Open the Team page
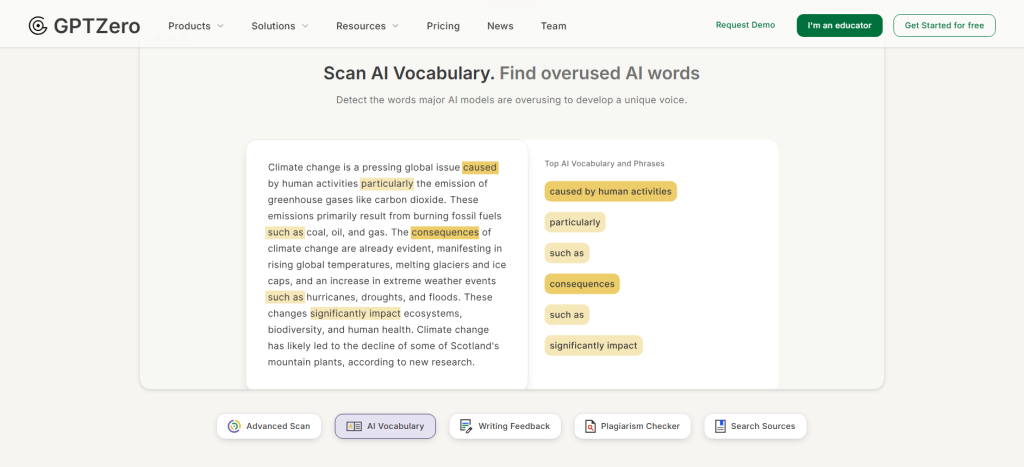Screen dimensions: 1024x467 pyautogui.click(x=553, y=26)
